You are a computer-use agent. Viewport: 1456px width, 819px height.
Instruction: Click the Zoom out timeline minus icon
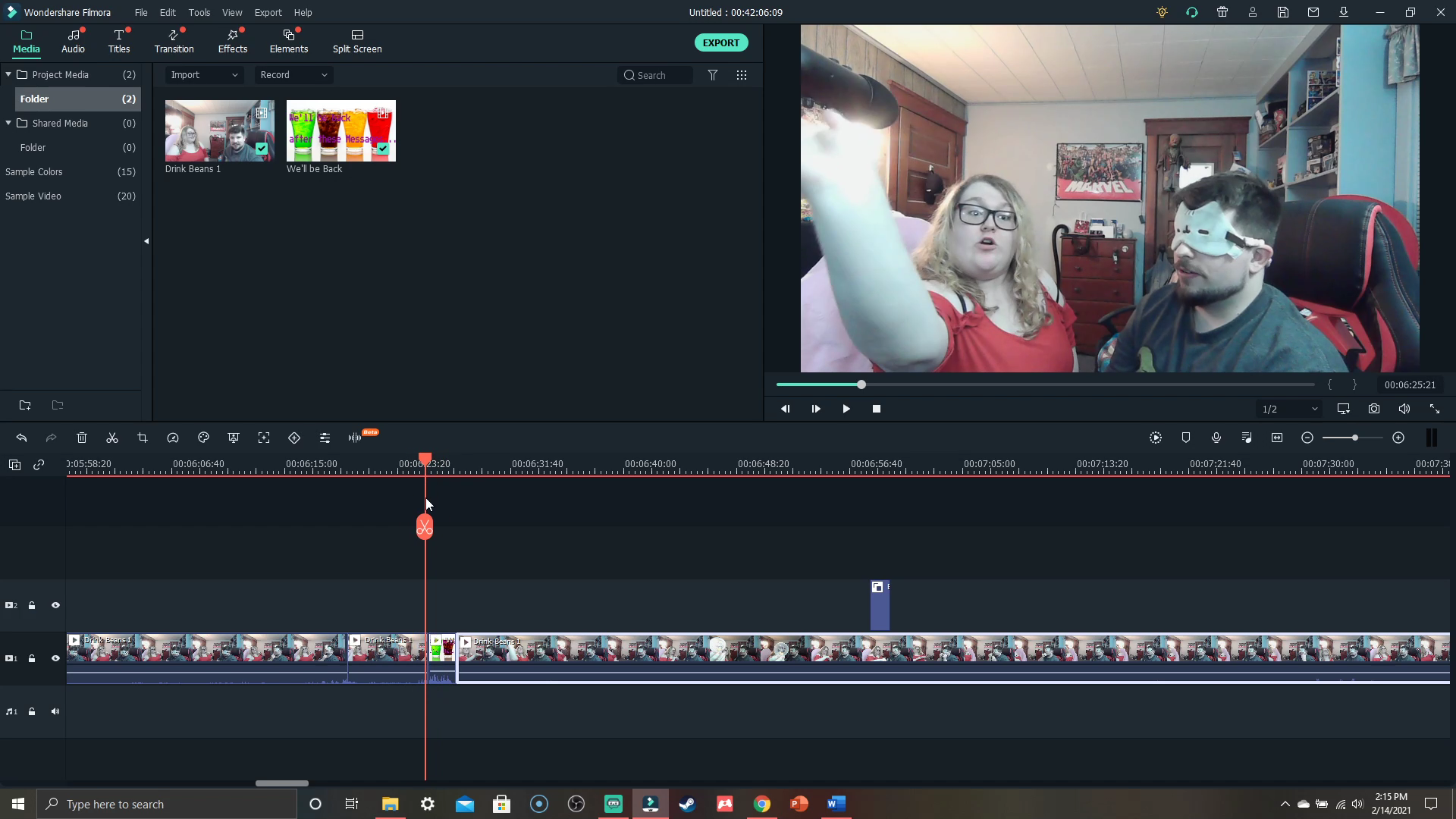click(x=1307, y=438)
